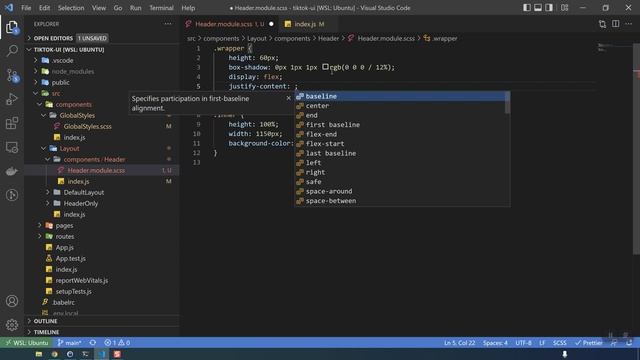Open Remote Explorer icon in activity bar
This screenshot has height=360, width=640.
click(12, 147)
